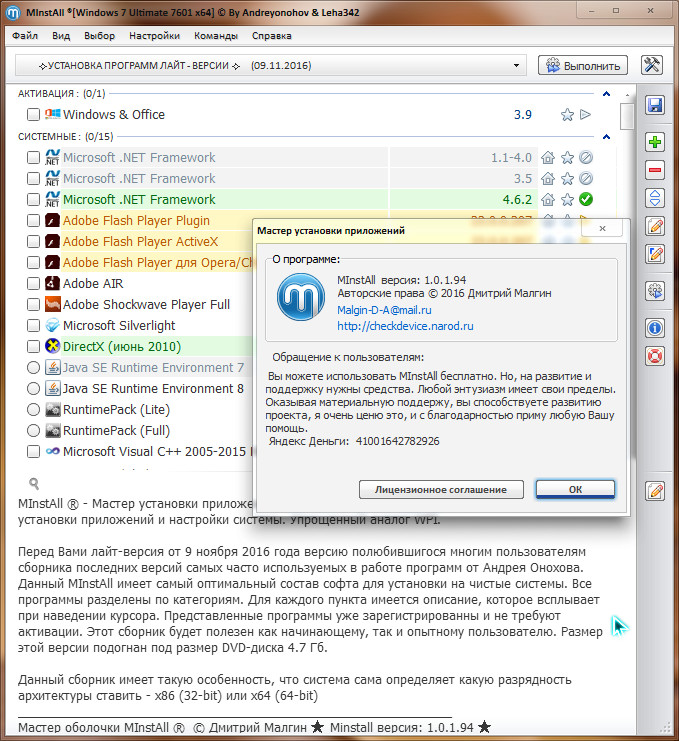This screenshot has height=741, width=679.
Task: Click home icon in .NET Framework 3.5 row
Action: (x=548, y=179)
